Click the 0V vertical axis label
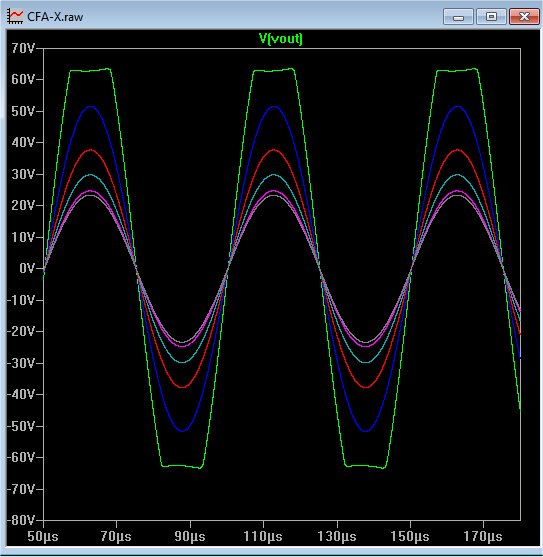 pos(27,268)
